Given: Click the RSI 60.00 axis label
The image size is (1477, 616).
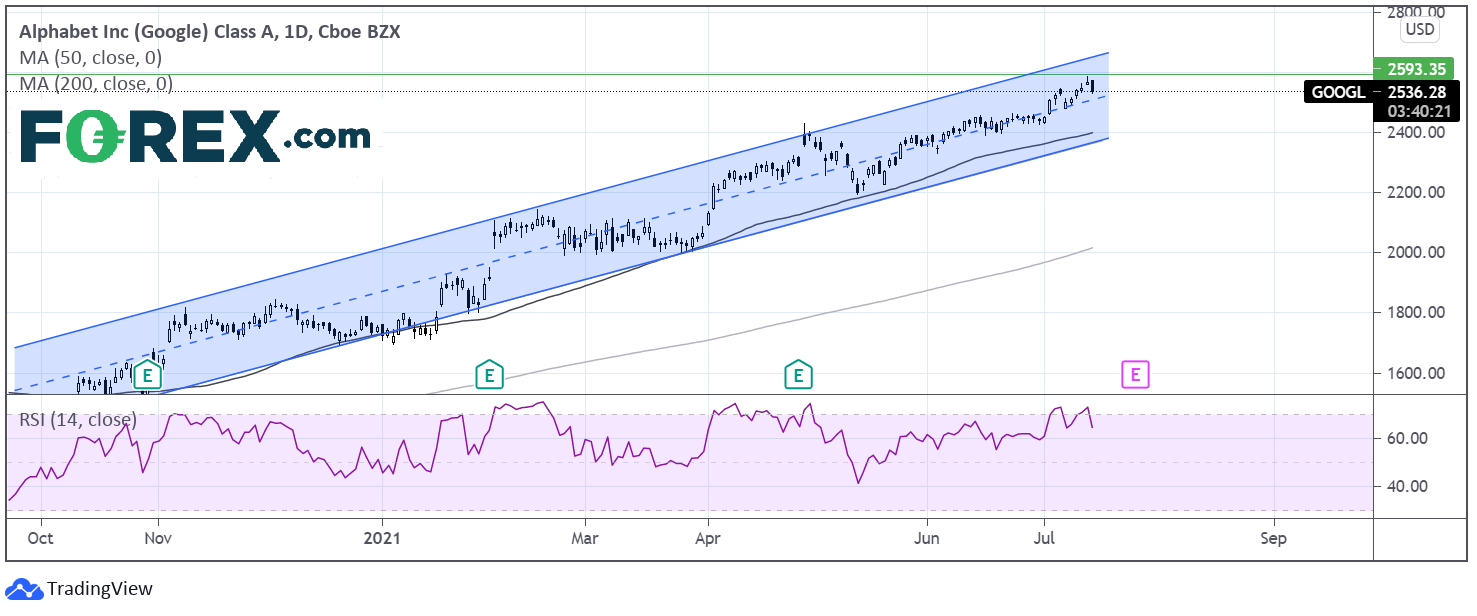Looking at the screenshot, I should click(x=1406, y=438).
